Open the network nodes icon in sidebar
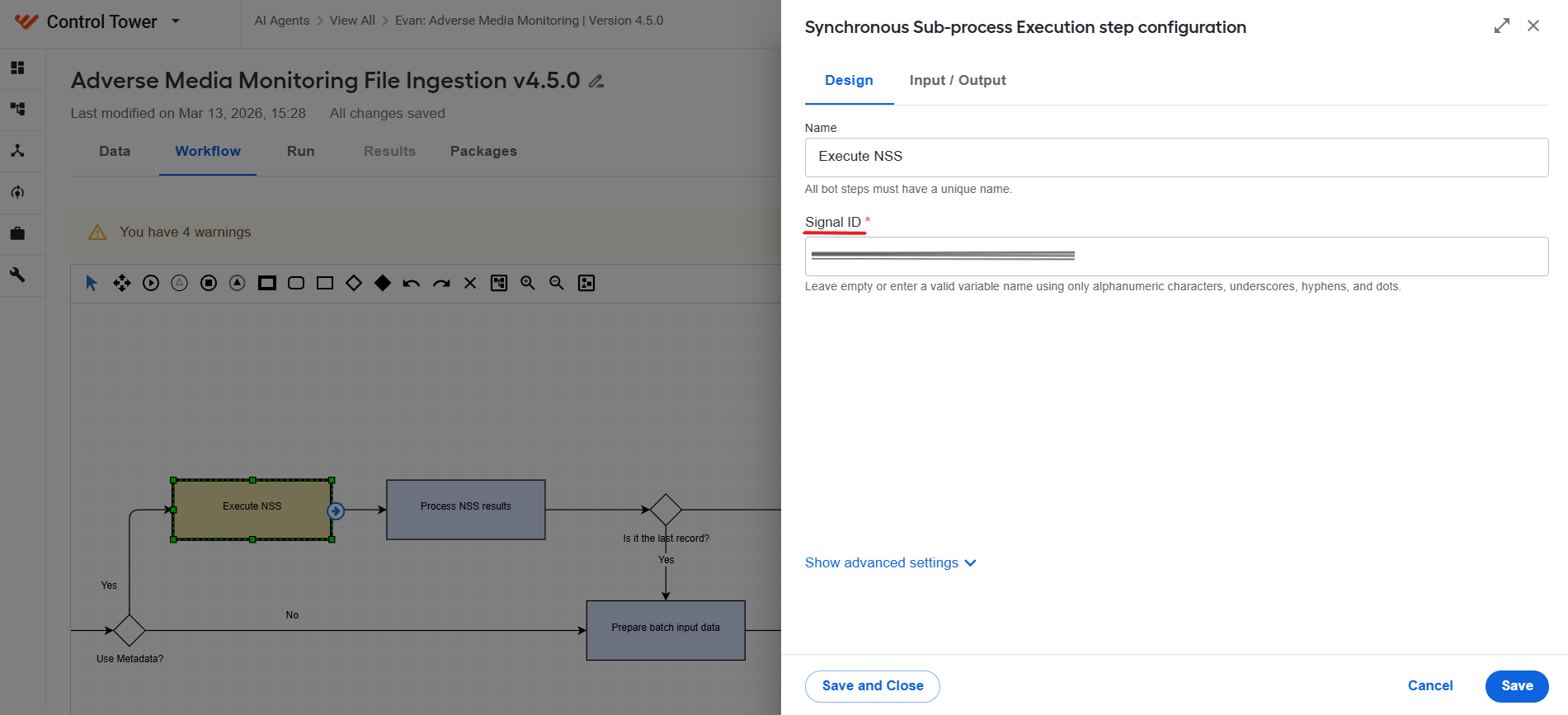 pyautogui.click(x=17, y=150)
